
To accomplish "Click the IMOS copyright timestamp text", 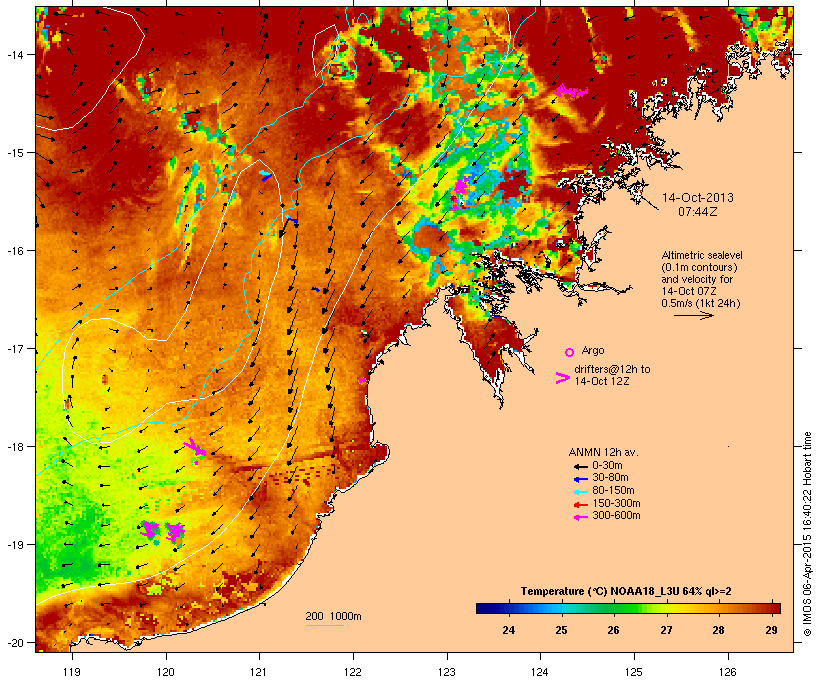I will point(807,534).
